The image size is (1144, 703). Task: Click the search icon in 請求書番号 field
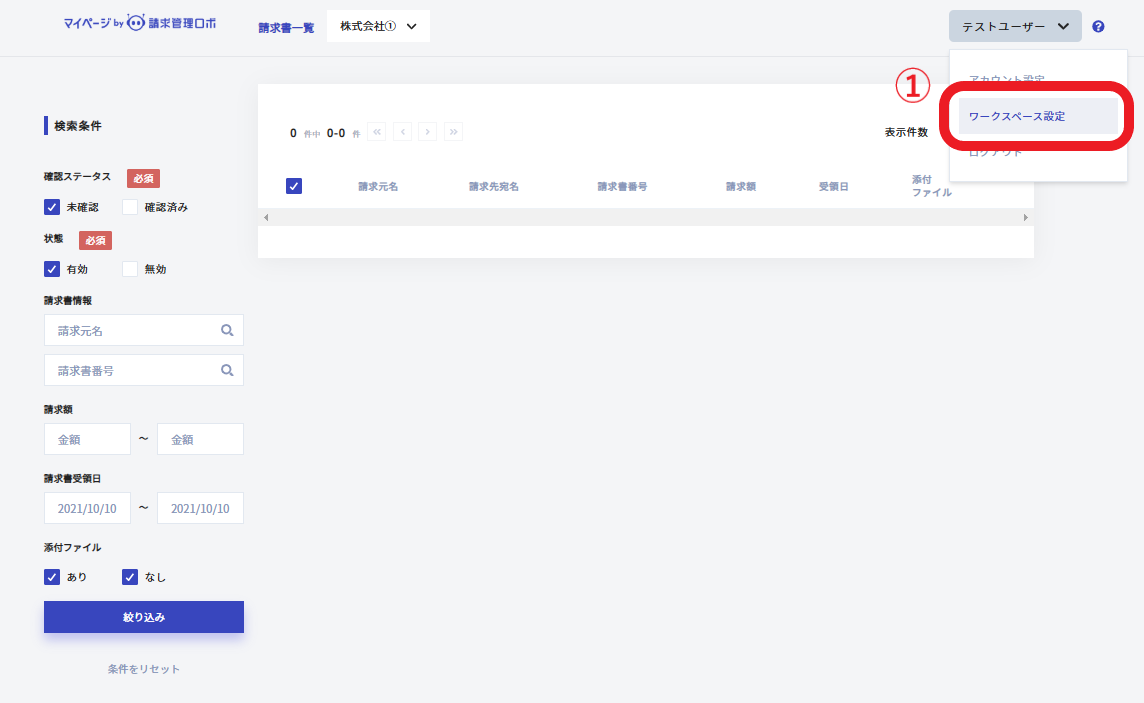228,370
